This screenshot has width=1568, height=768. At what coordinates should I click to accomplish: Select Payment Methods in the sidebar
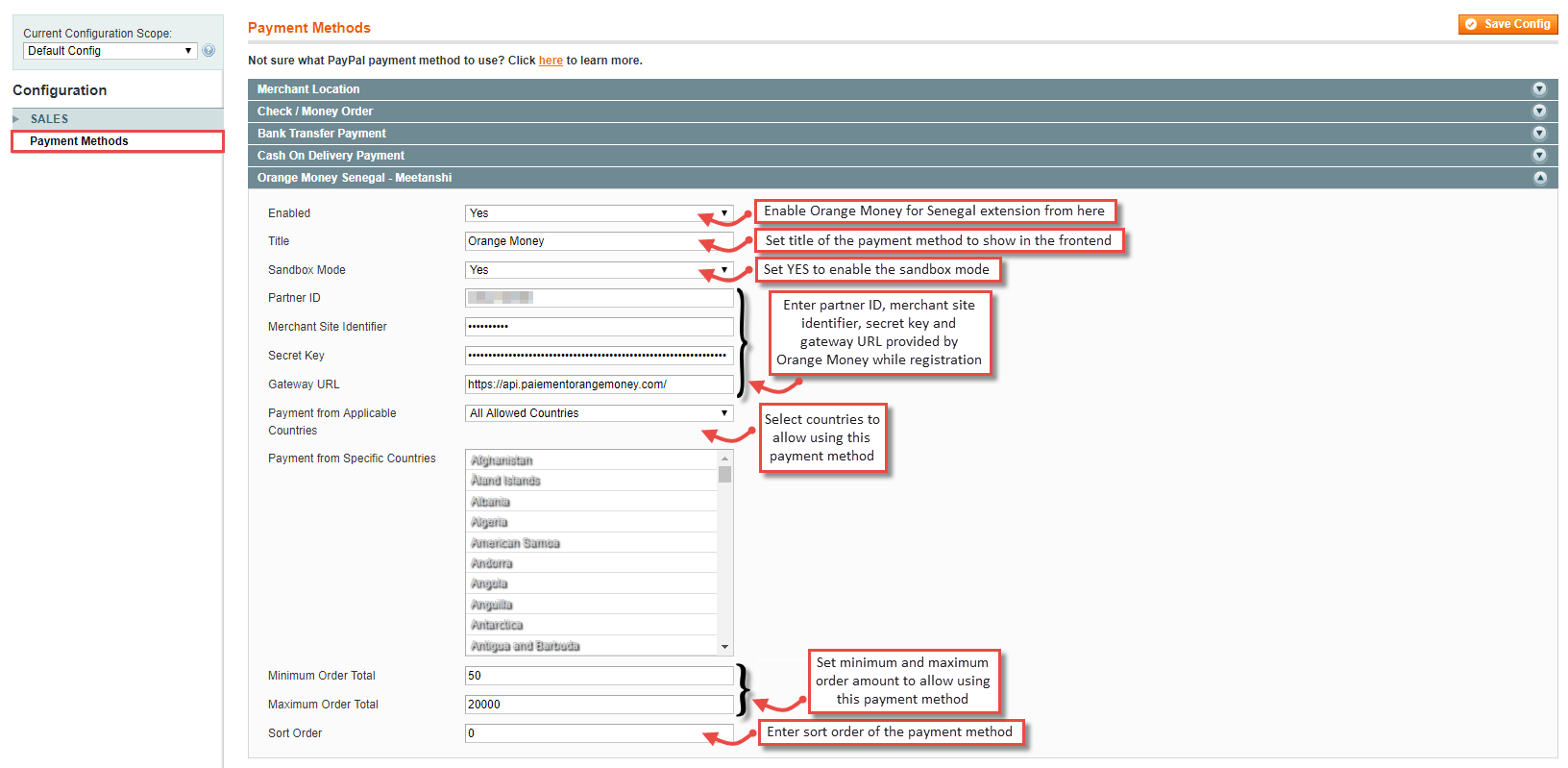(117, 141)
